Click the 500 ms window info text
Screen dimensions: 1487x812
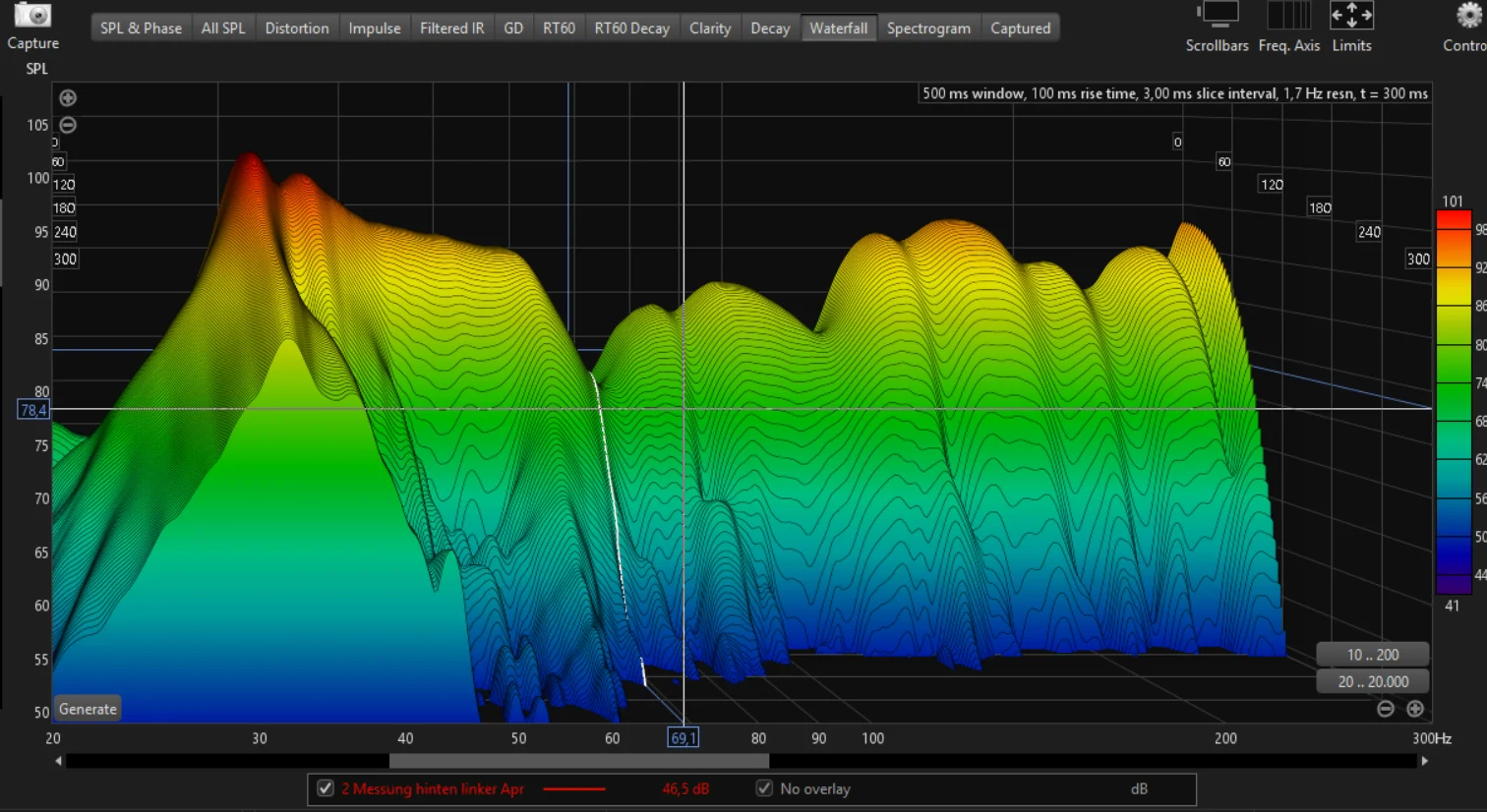click(x=1175, y=93)
